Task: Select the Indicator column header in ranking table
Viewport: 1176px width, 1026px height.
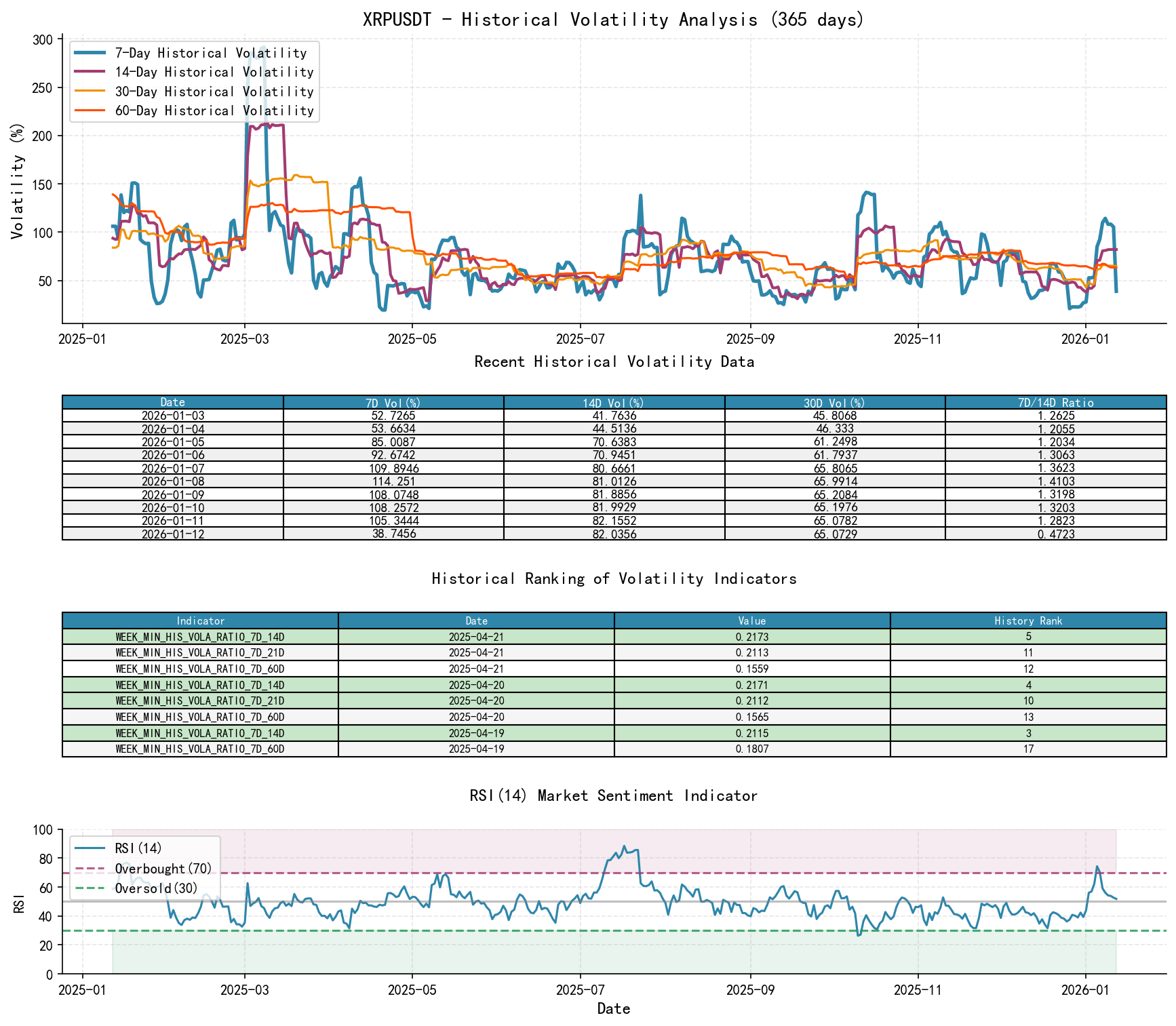Action: 199,620
